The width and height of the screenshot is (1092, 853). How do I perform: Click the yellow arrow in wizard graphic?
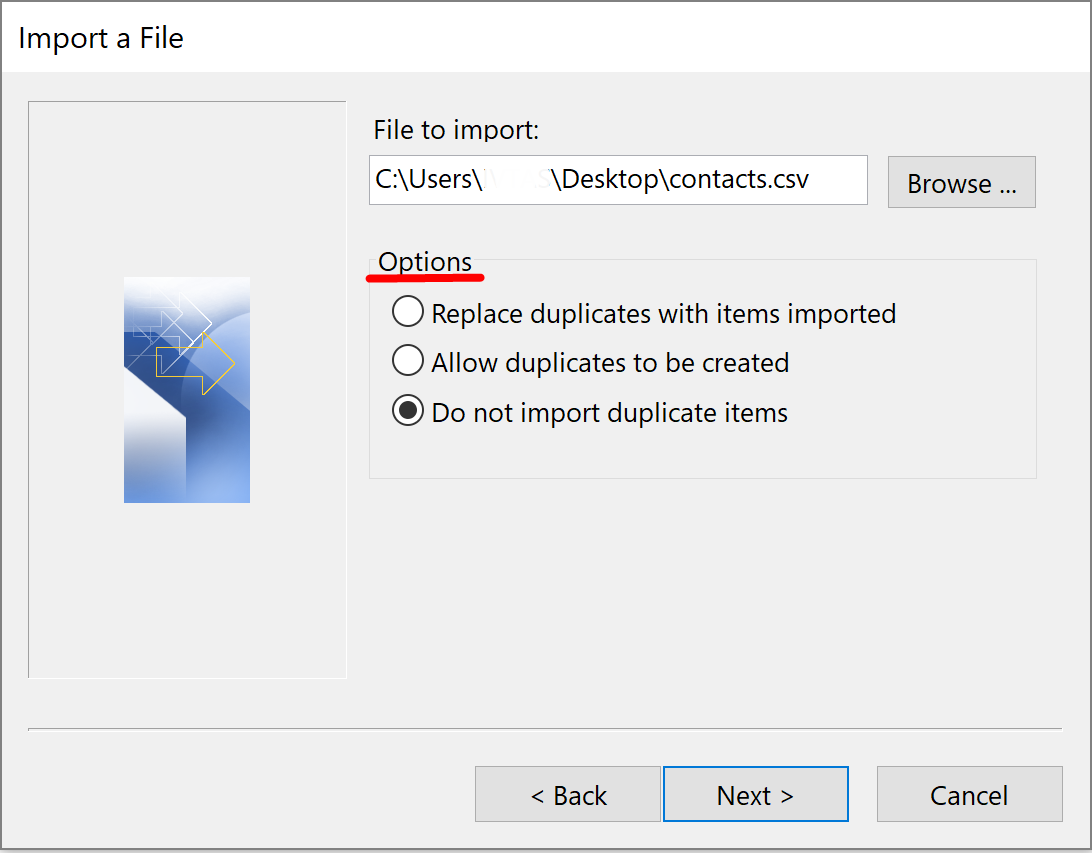196,364
